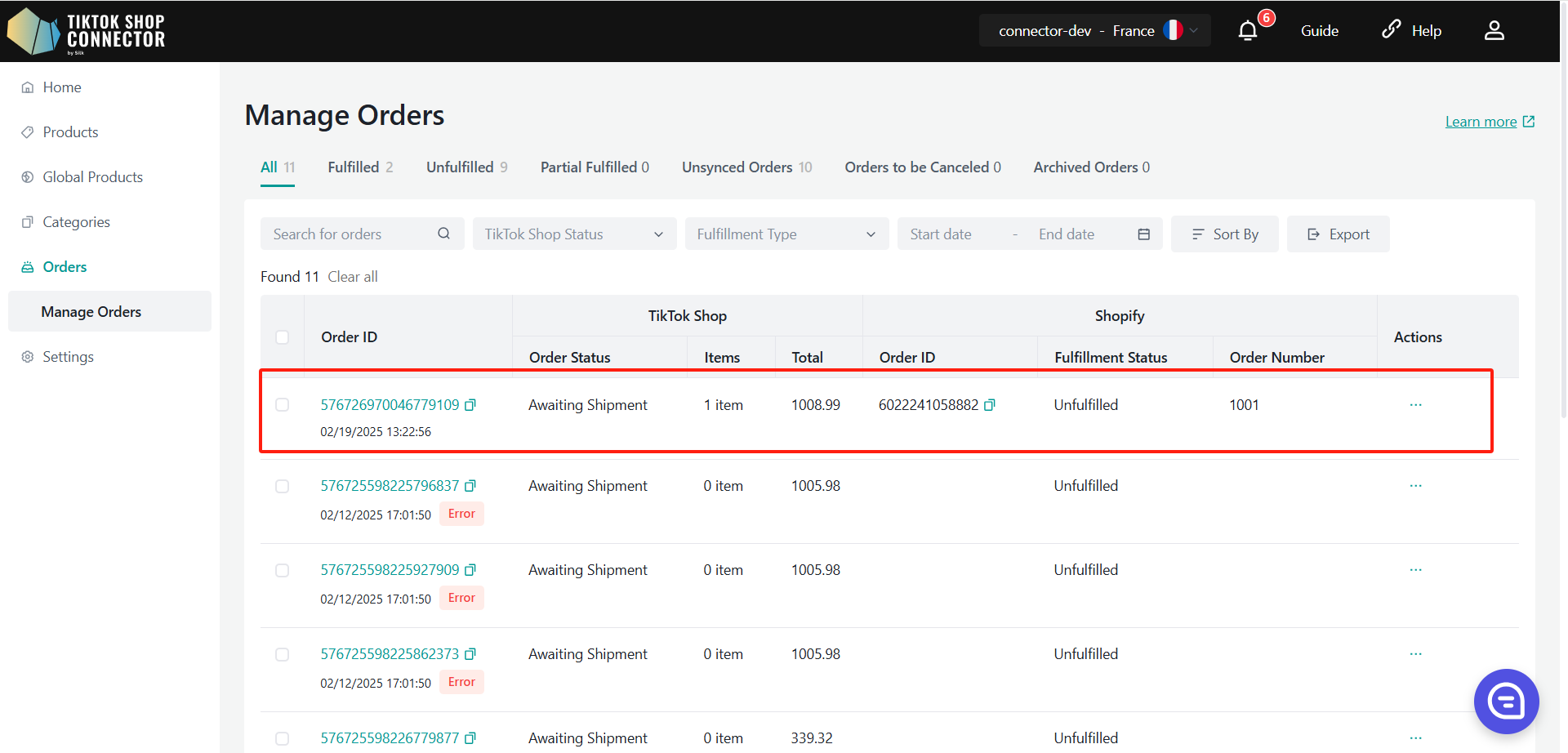
Task: Open actions menu for order 576725598225796837
Action: click(x=1415, y=486)
